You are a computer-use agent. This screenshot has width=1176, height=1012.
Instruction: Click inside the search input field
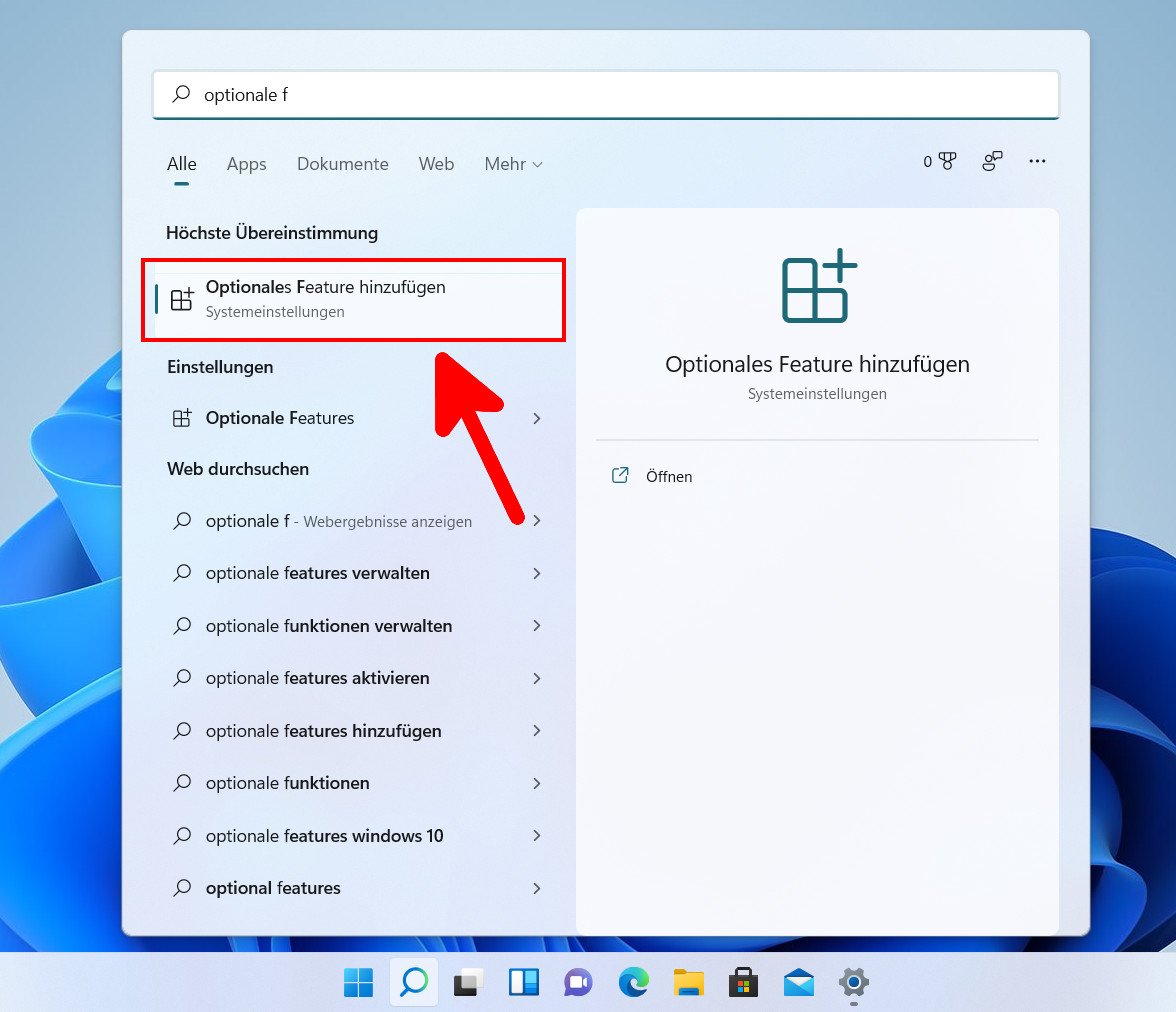600,95
